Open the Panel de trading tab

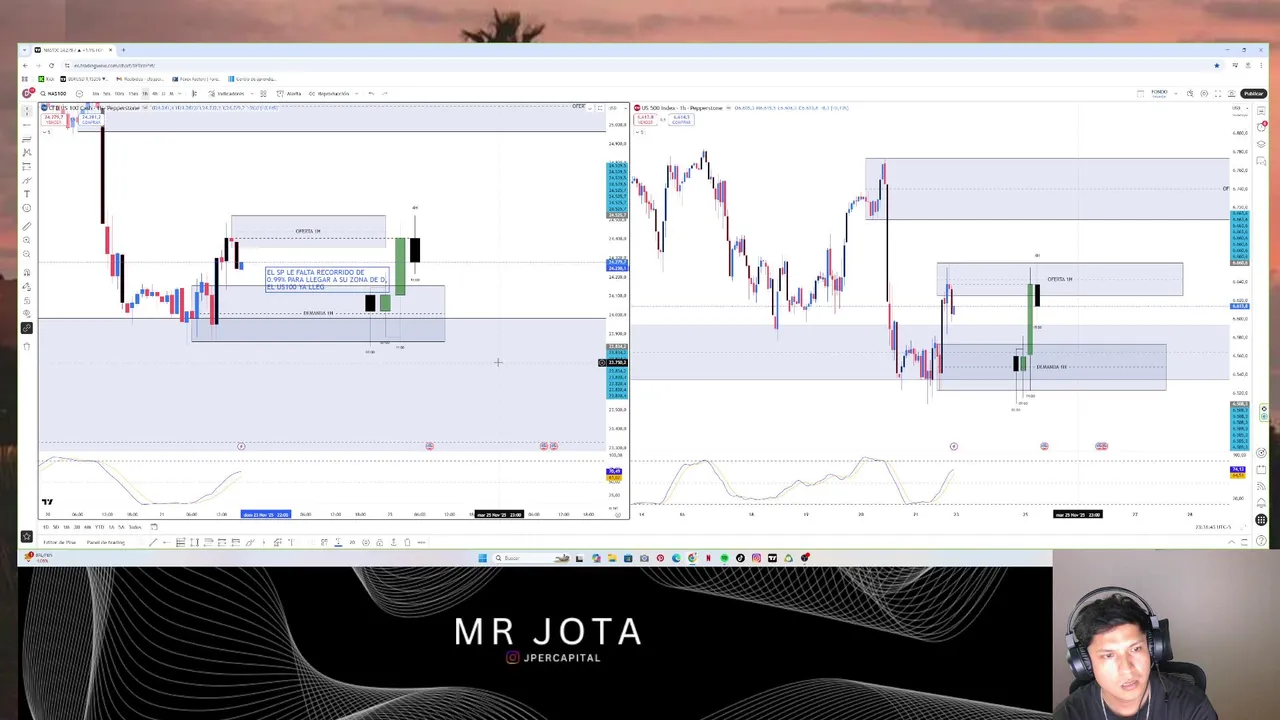coord(106,542)
